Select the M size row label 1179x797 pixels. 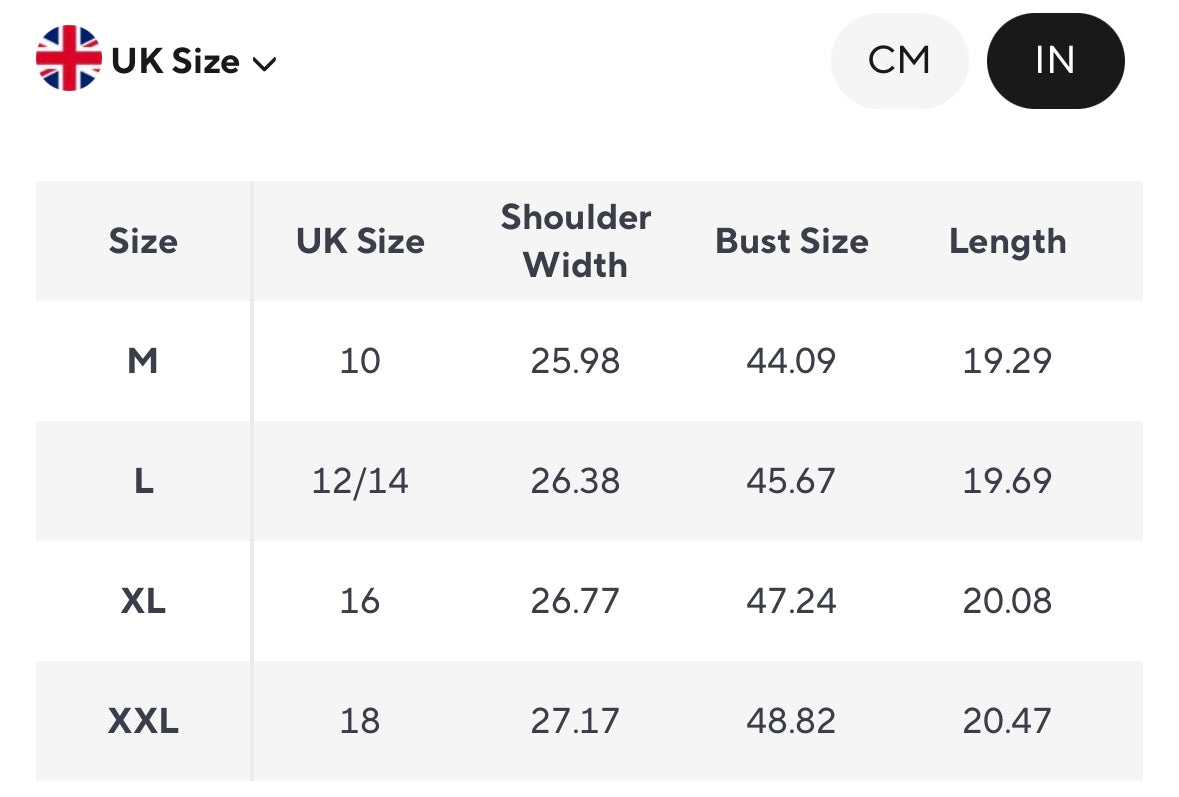click(143, 360)
